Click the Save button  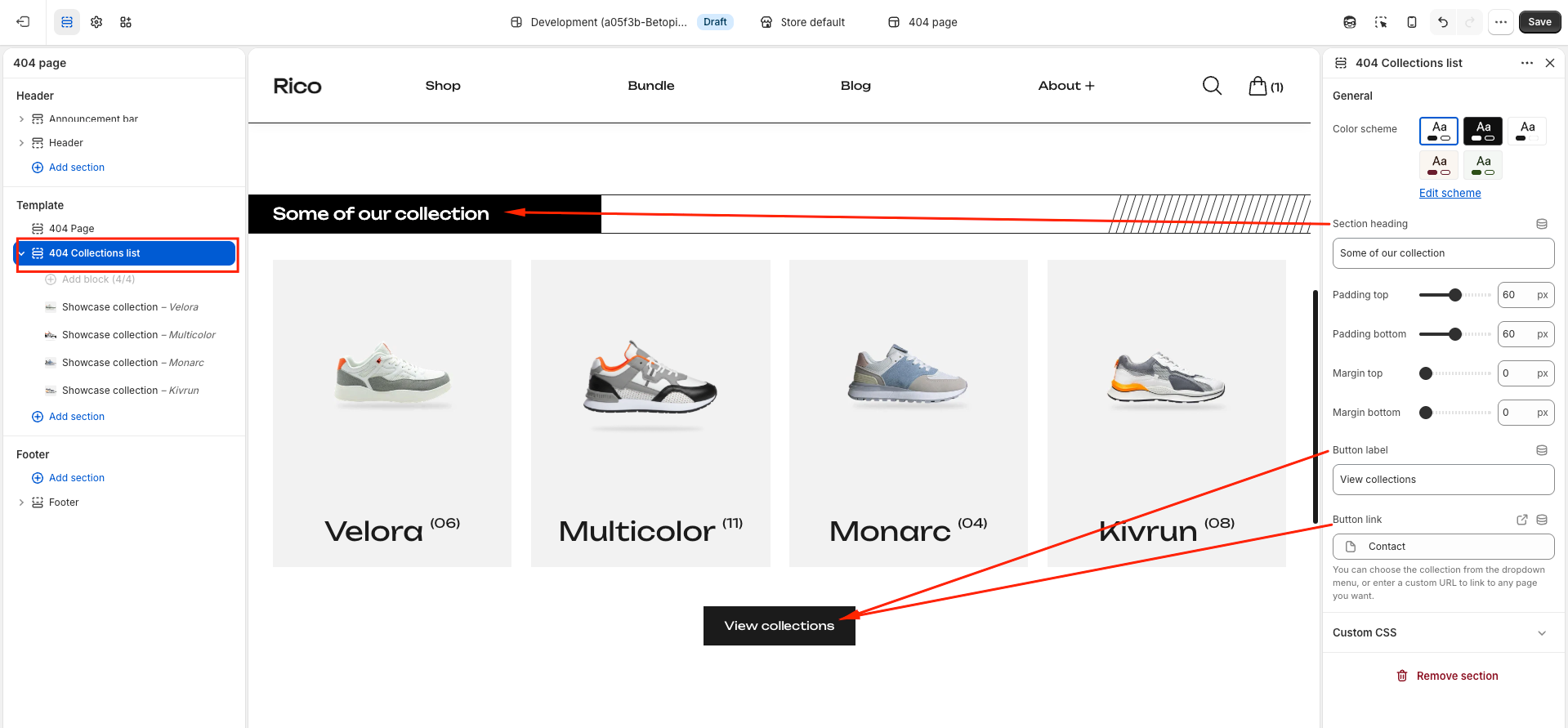click(x=1539, y=22)
